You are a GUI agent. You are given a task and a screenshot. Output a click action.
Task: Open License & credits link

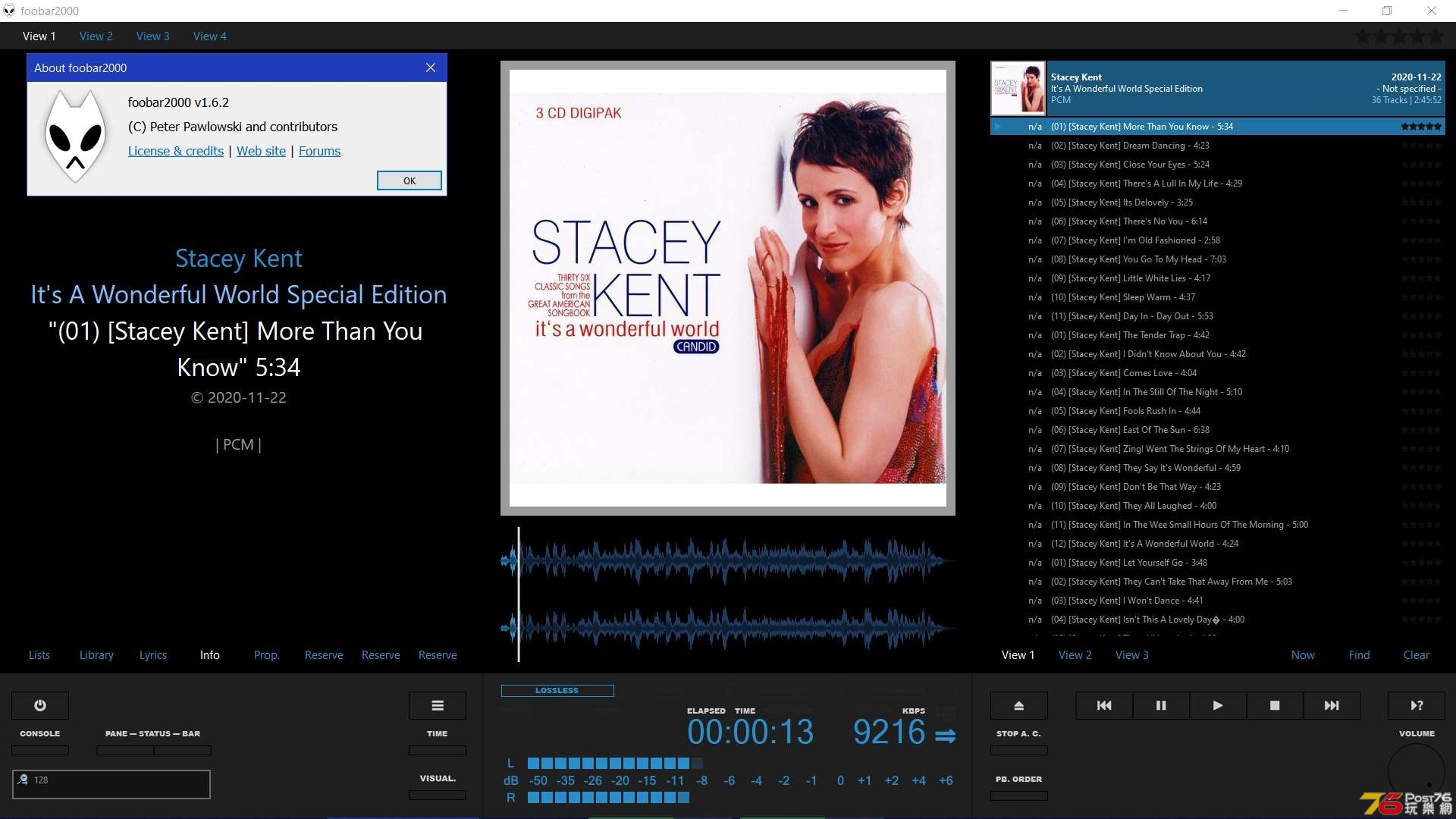[176, 151]
